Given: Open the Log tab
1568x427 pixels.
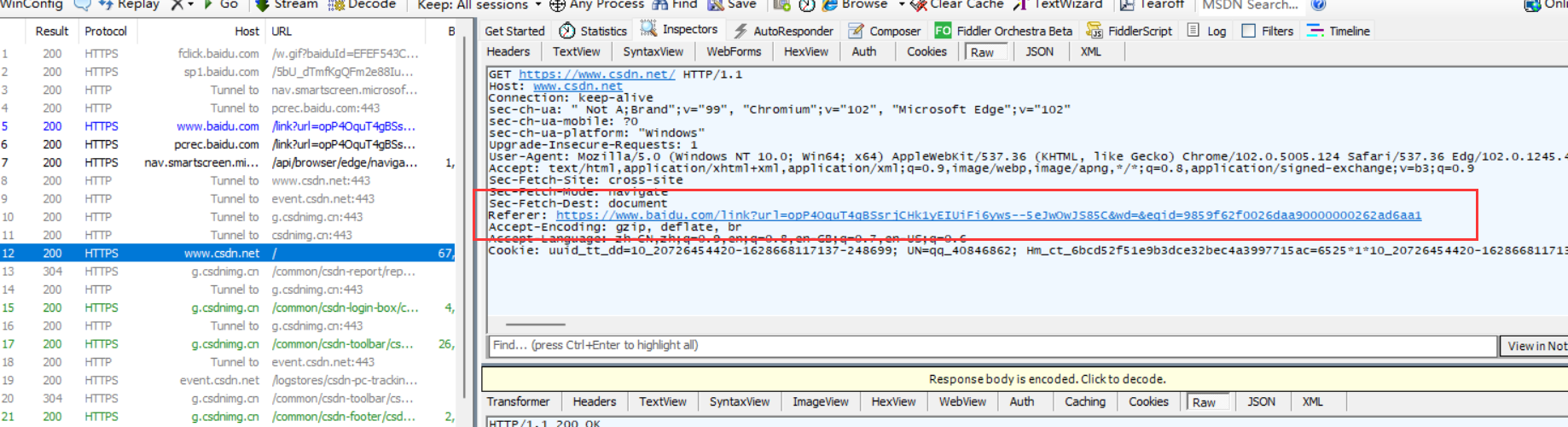Looking at the screenshot, I should tap(1207, 31).
